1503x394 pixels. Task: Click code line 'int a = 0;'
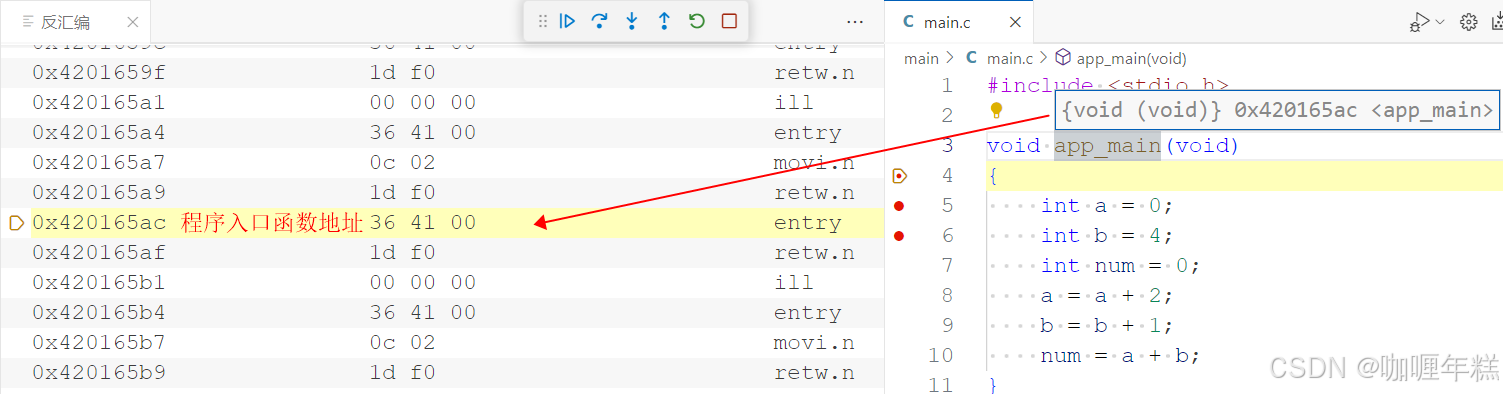[1106, 206]
